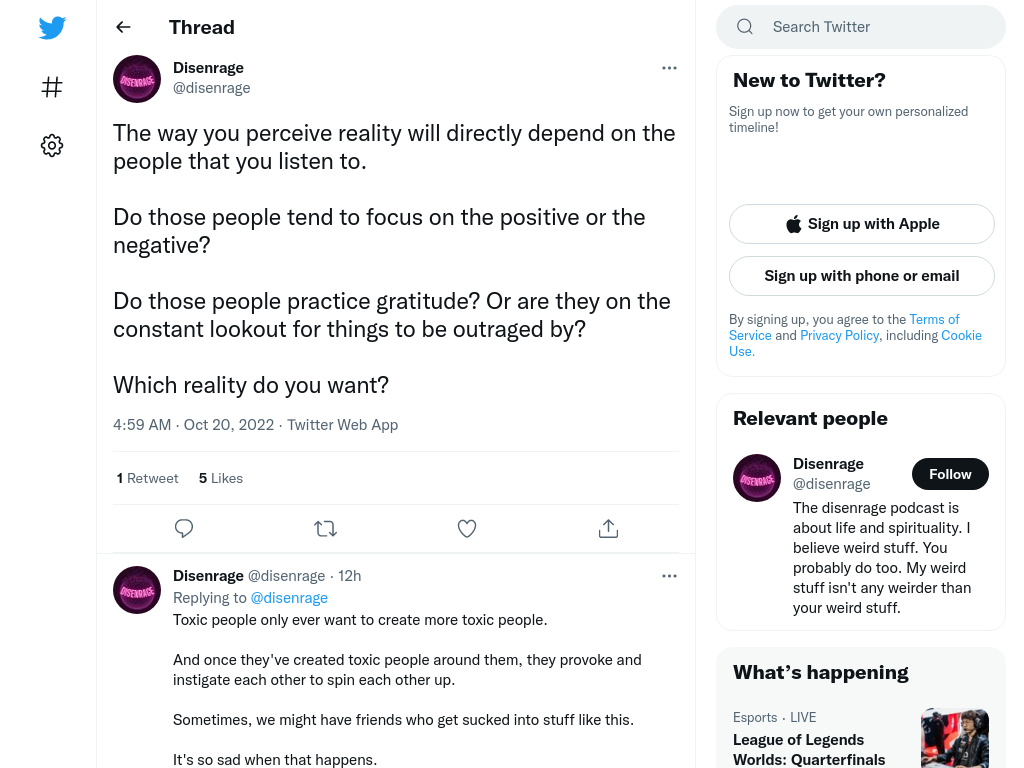Sign up with Apple

click(x=861, y=224)
